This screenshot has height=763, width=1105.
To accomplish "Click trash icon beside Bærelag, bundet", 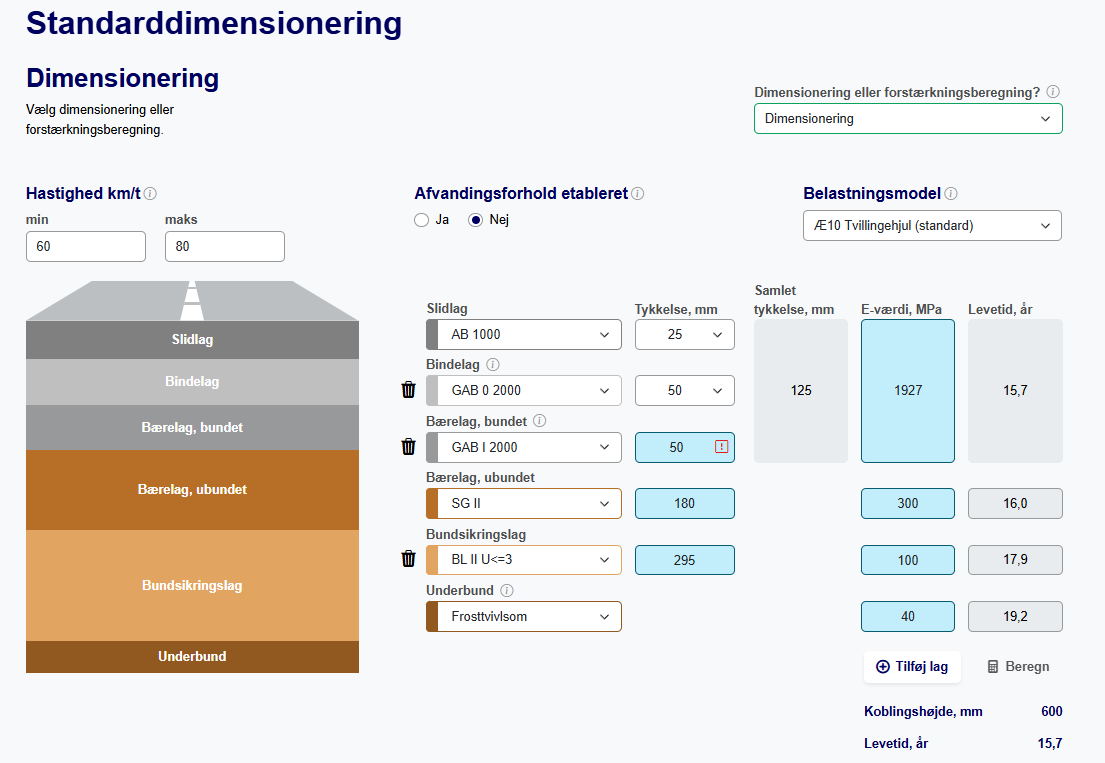I will (408, 447).
